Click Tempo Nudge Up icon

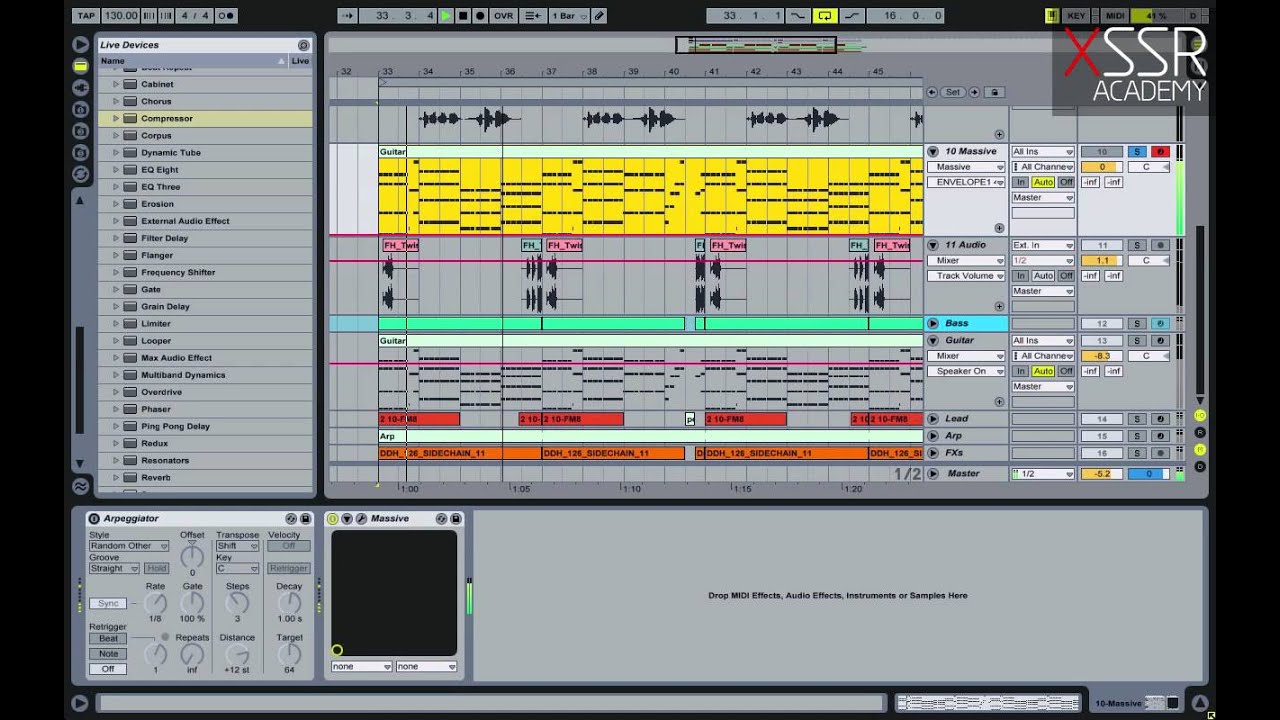(x=167, y=16)
